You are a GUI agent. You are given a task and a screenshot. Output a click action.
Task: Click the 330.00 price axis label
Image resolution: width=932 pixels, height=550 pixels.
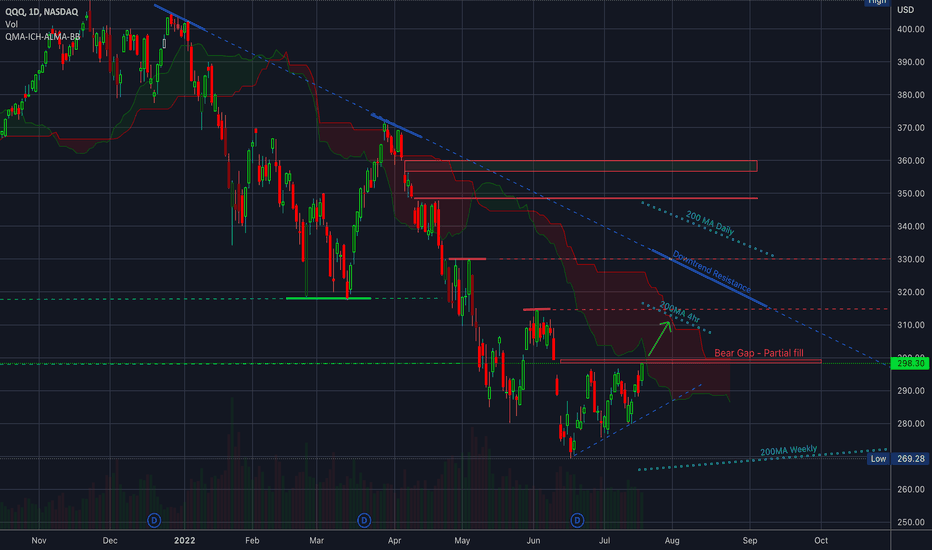point(911,259)
